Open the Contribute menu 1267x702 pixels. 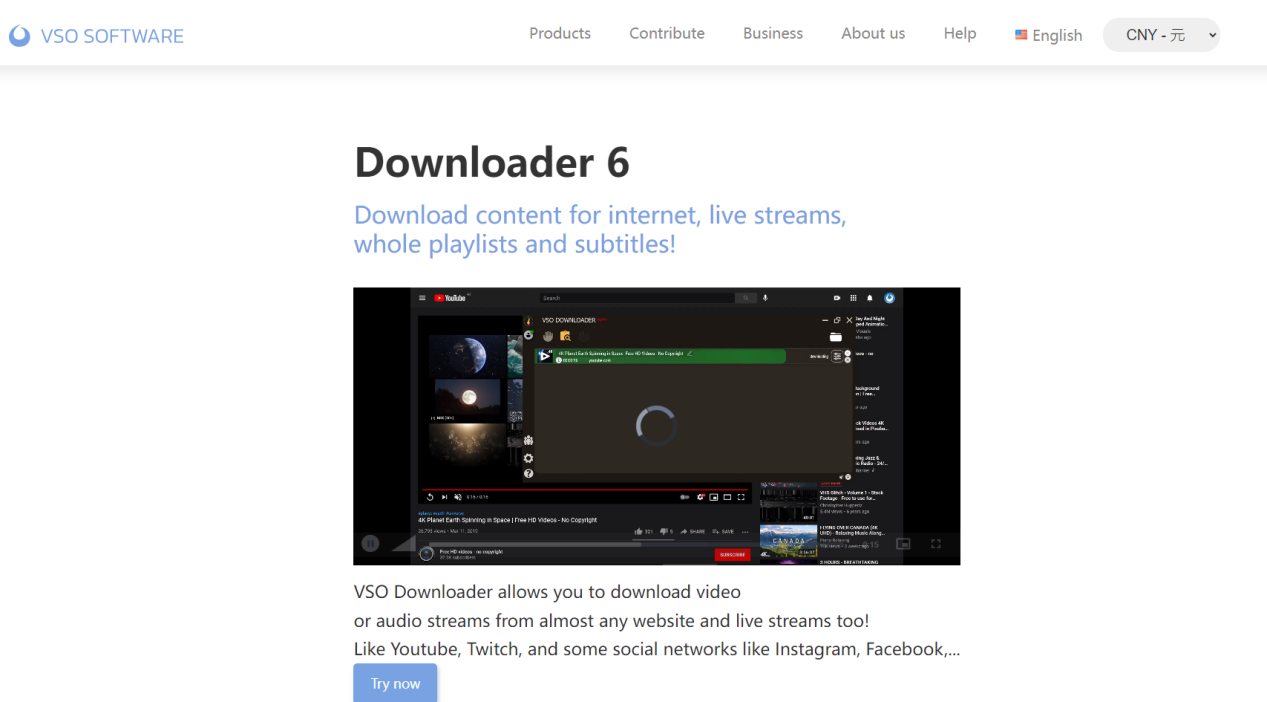tap(667, 33)
